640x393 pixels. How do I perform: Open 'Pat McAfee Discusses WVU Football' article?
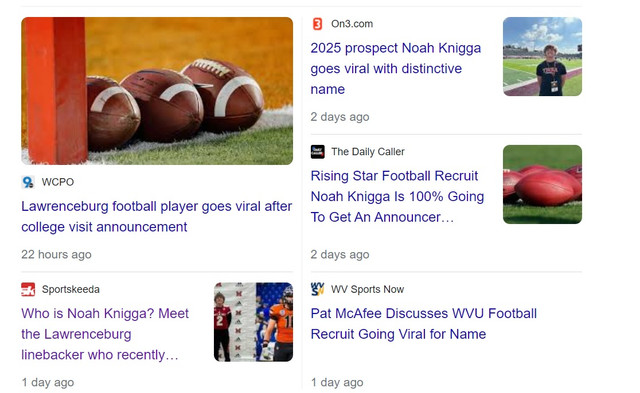pyautogui.click(x=424, y=324)
